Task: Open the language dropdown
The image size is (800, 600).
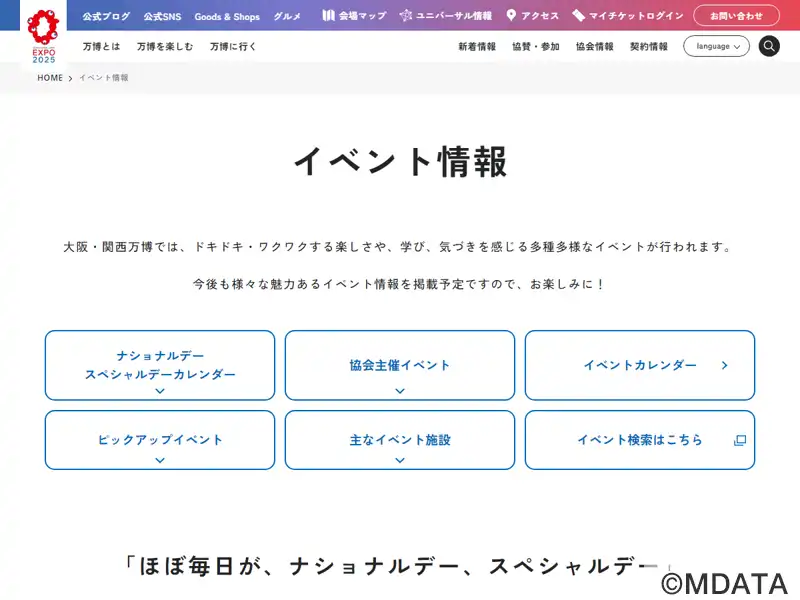Action: click(x=716, y=46)
